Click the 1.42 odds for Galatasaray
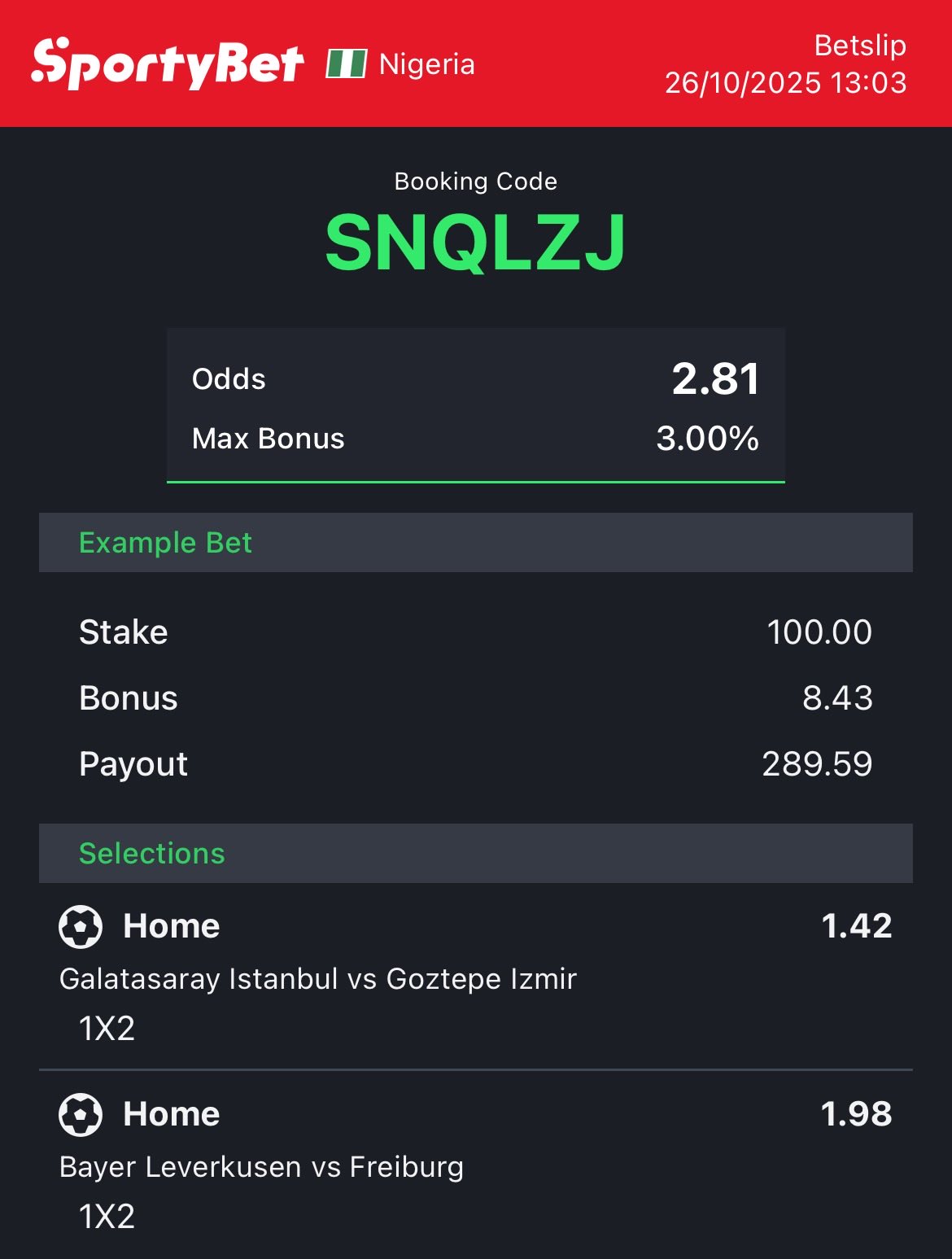 point(856,926)
